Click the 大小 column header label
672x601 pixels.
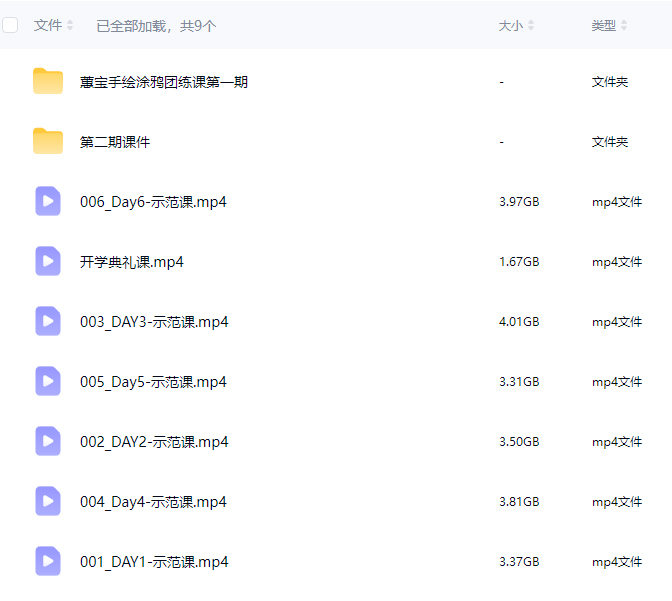point(510,26)
